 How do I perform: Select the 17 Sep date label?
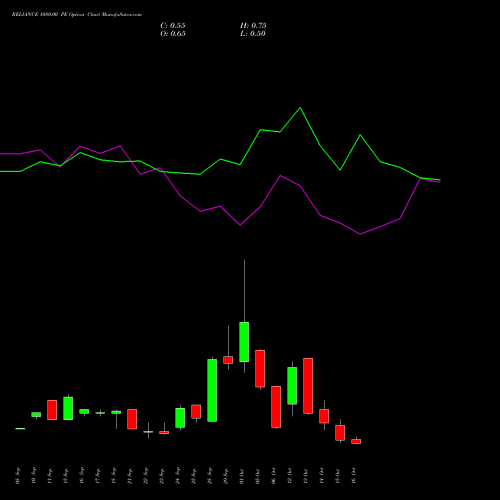98,476
